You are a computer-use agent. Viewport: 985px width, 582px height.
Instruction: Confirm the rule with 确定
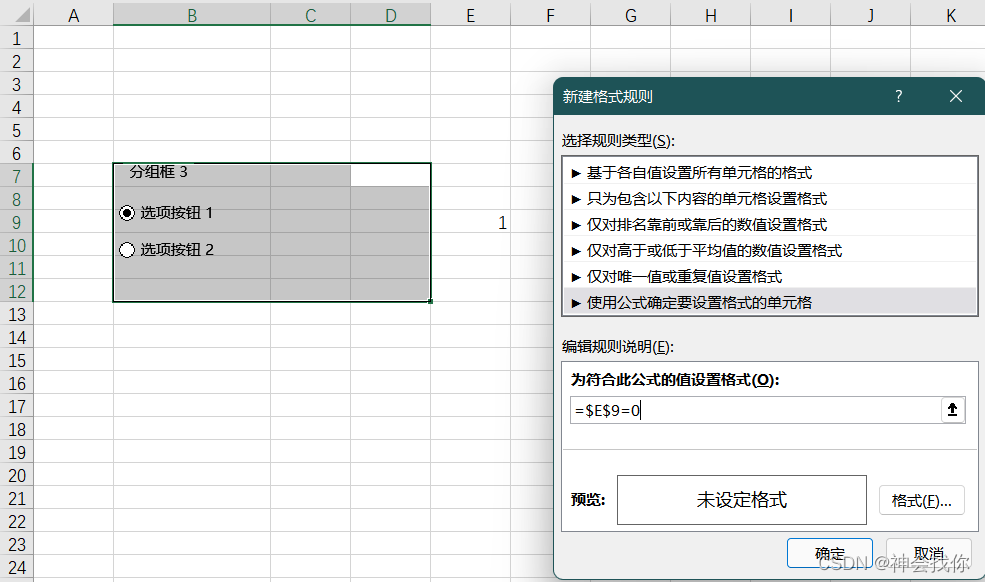829,553
